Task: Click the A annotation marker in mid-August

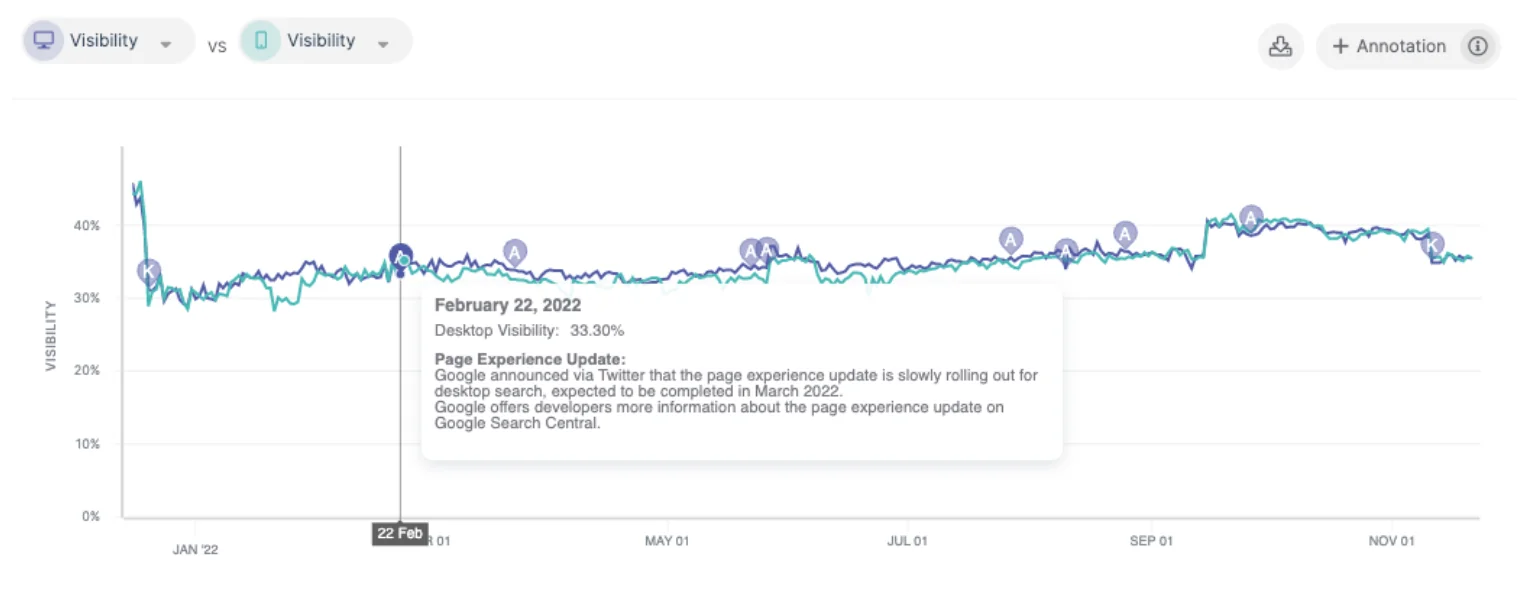Action: [x=1066, y=249]
